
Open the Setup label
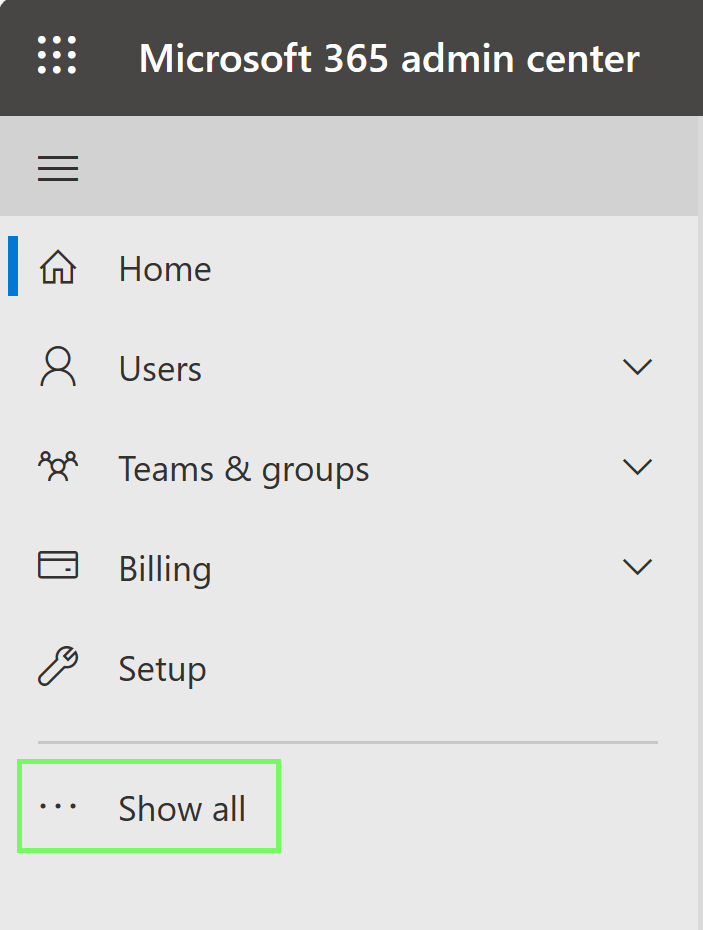click(x=163, y=670)
